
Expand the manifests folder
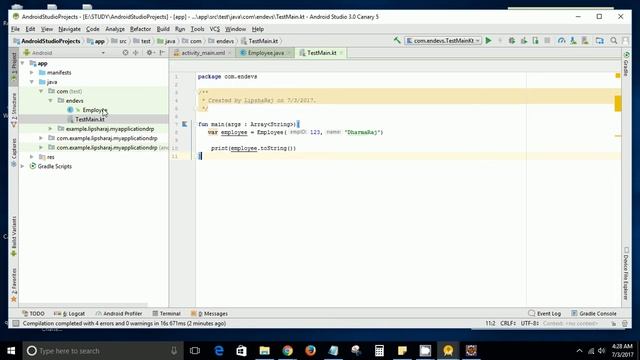(32, 73)
